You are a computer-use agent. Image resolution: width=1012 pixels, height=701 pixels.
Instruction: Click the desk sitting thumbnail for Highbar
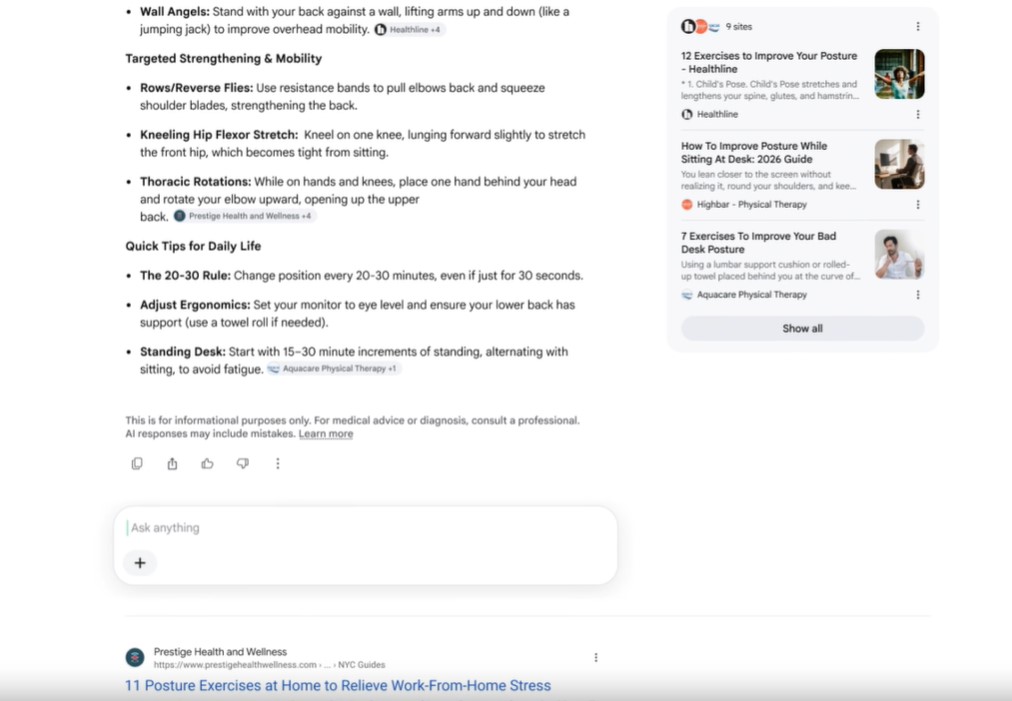(x=899, y=165)
